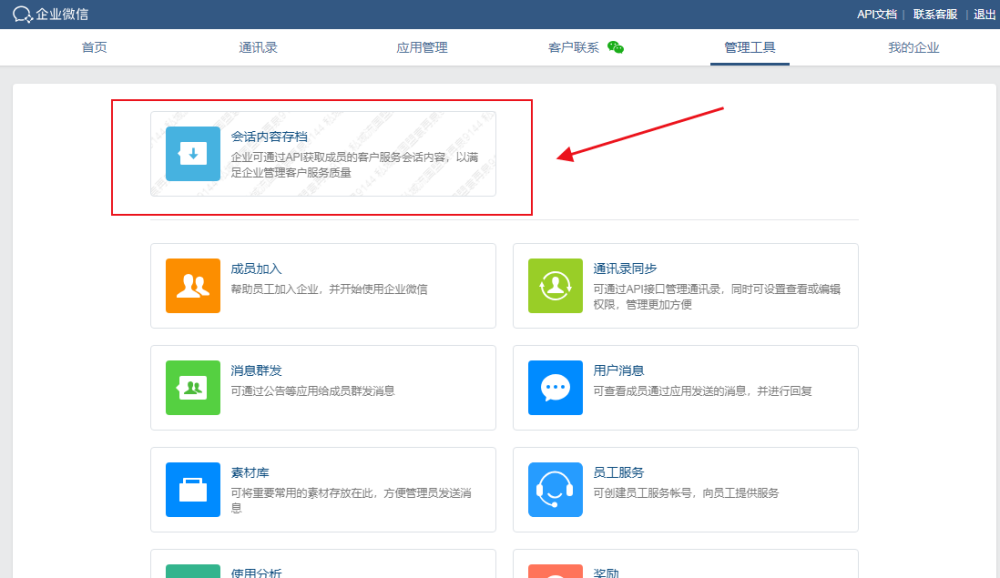Open the 会话内容存档 download icon
This screenshot has width=1000, height=578.
193,154
